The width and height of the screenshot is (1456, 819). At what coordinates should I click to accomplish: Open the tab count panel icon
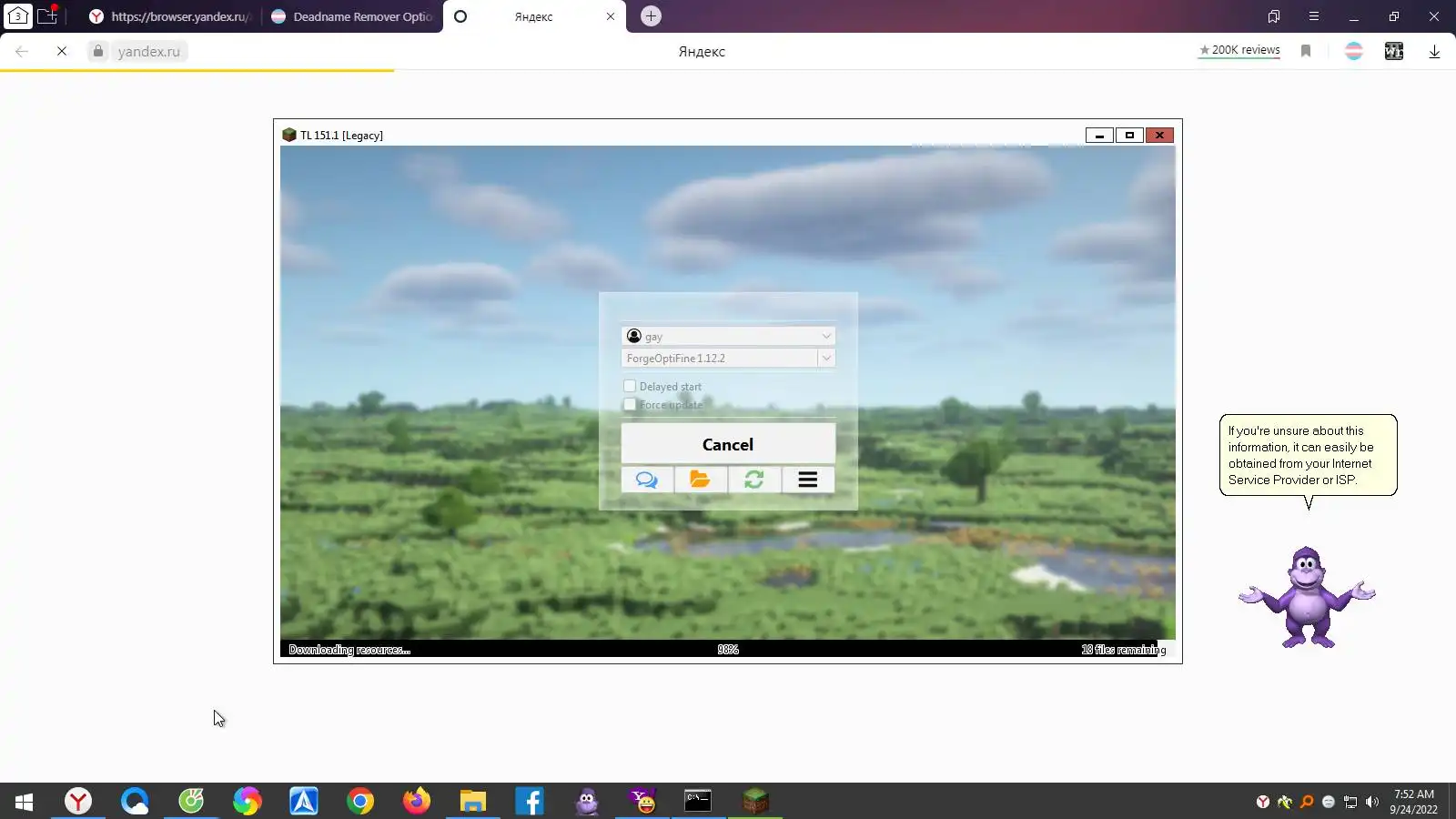pos(18,15)
